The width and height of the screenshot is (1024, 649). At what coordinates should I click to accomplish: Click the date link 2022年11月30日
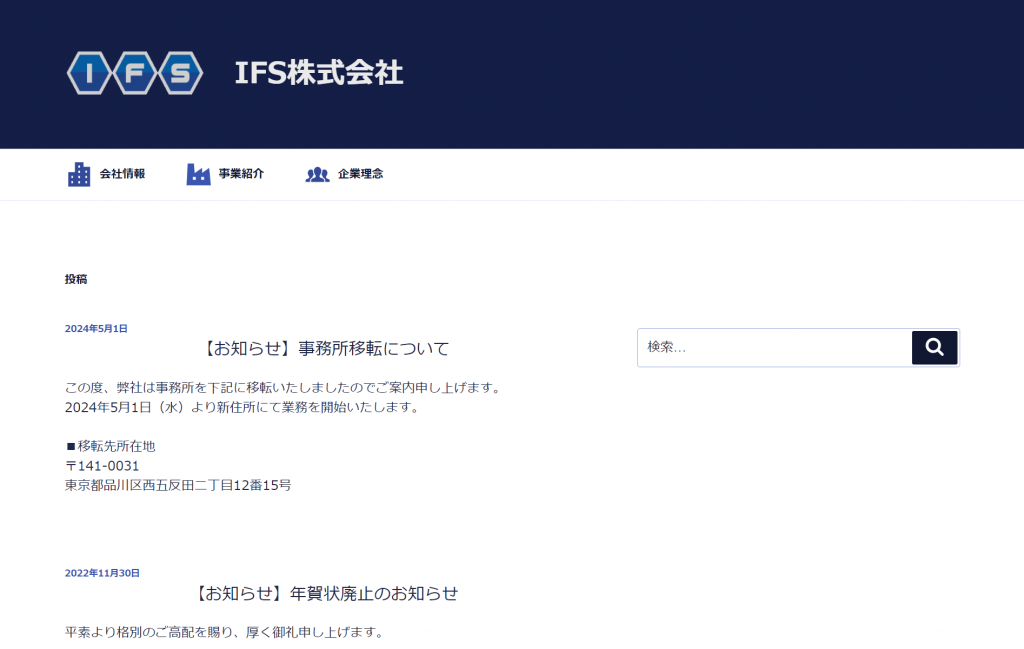pyautogui.click(x=99, y=573)
